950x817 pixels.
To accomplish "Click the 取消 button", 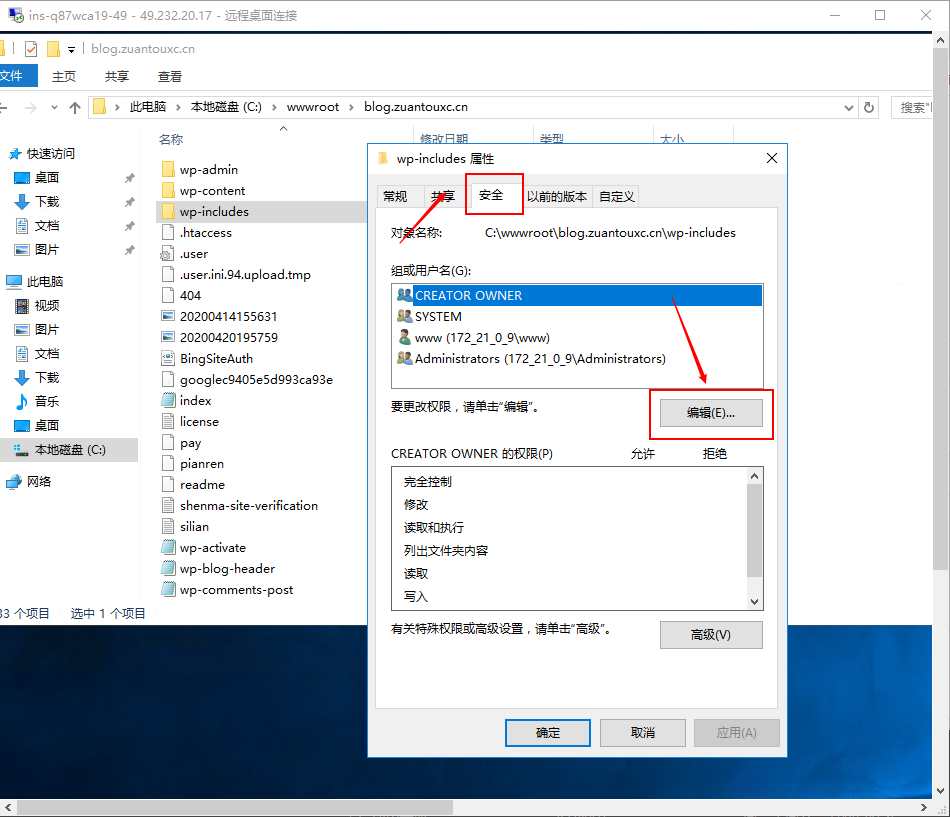I will coord(642,733).
